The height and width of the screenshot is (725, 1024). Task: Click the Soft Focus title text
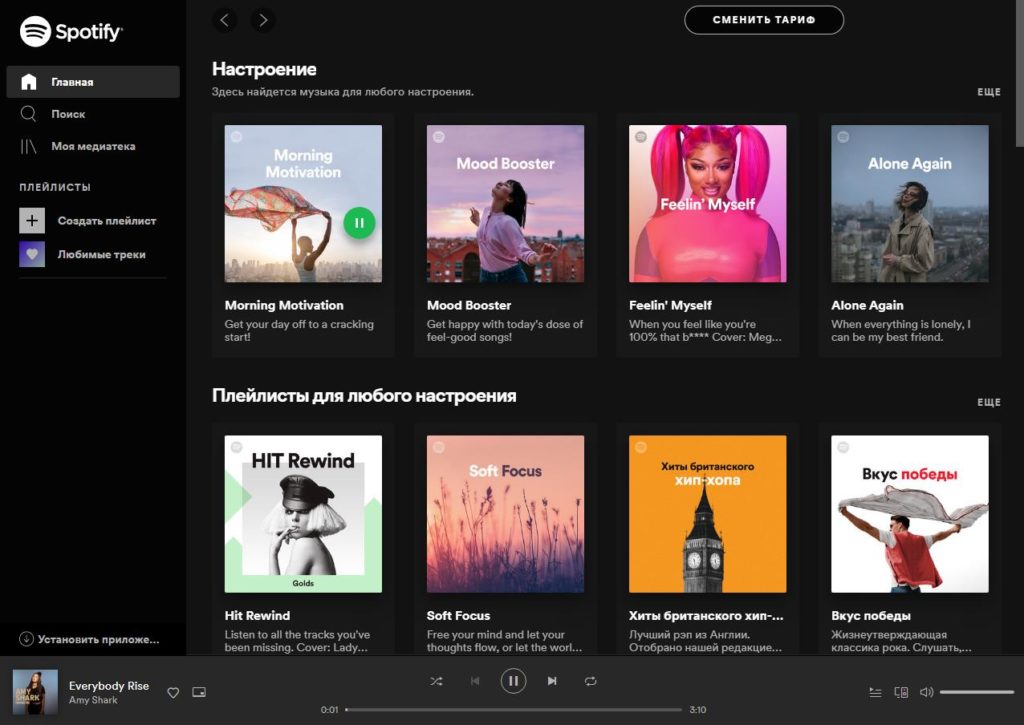458,615
